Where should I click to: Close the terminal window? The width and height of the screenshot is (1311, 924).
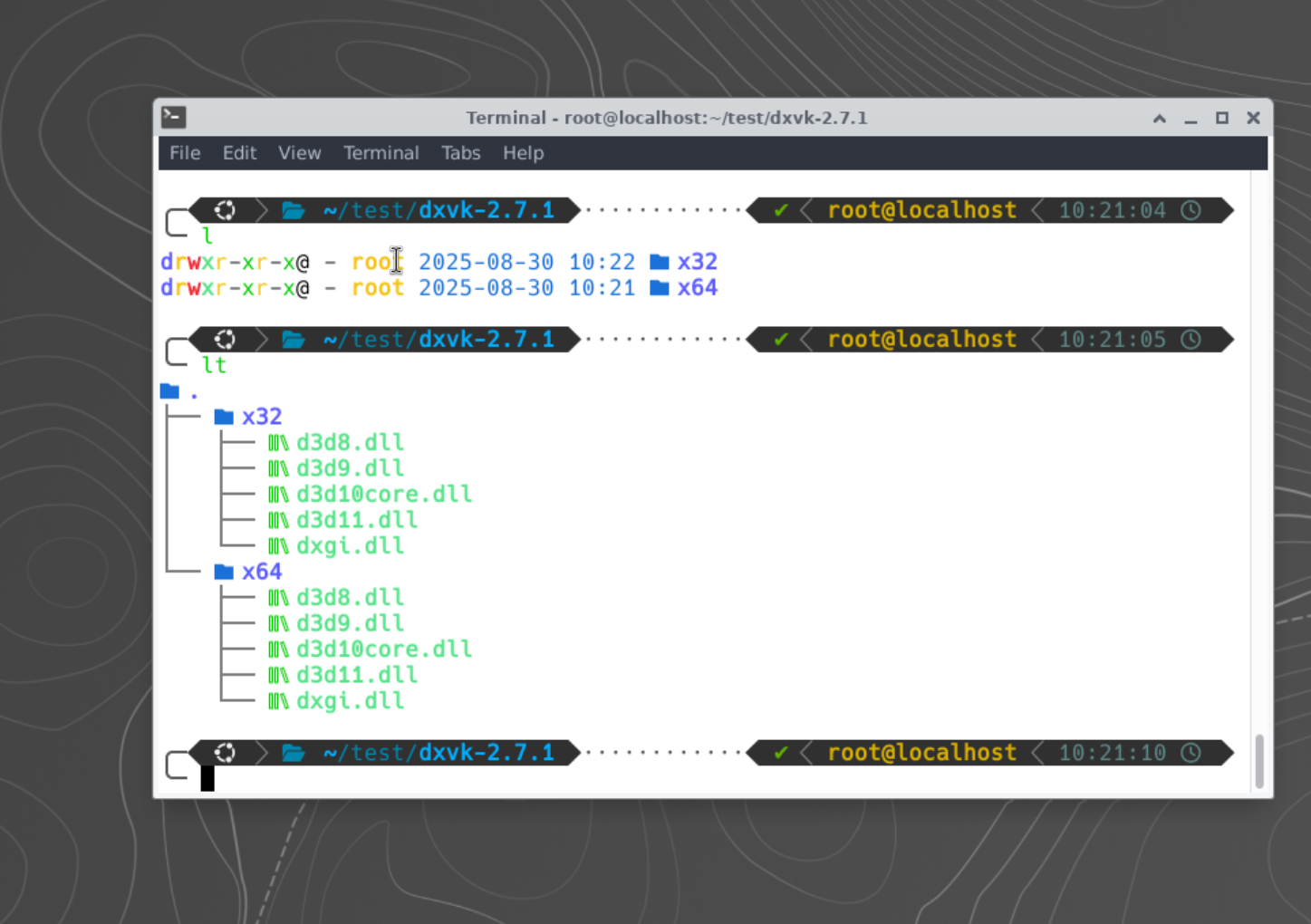pyautogui.click(x=1253, y=118)
